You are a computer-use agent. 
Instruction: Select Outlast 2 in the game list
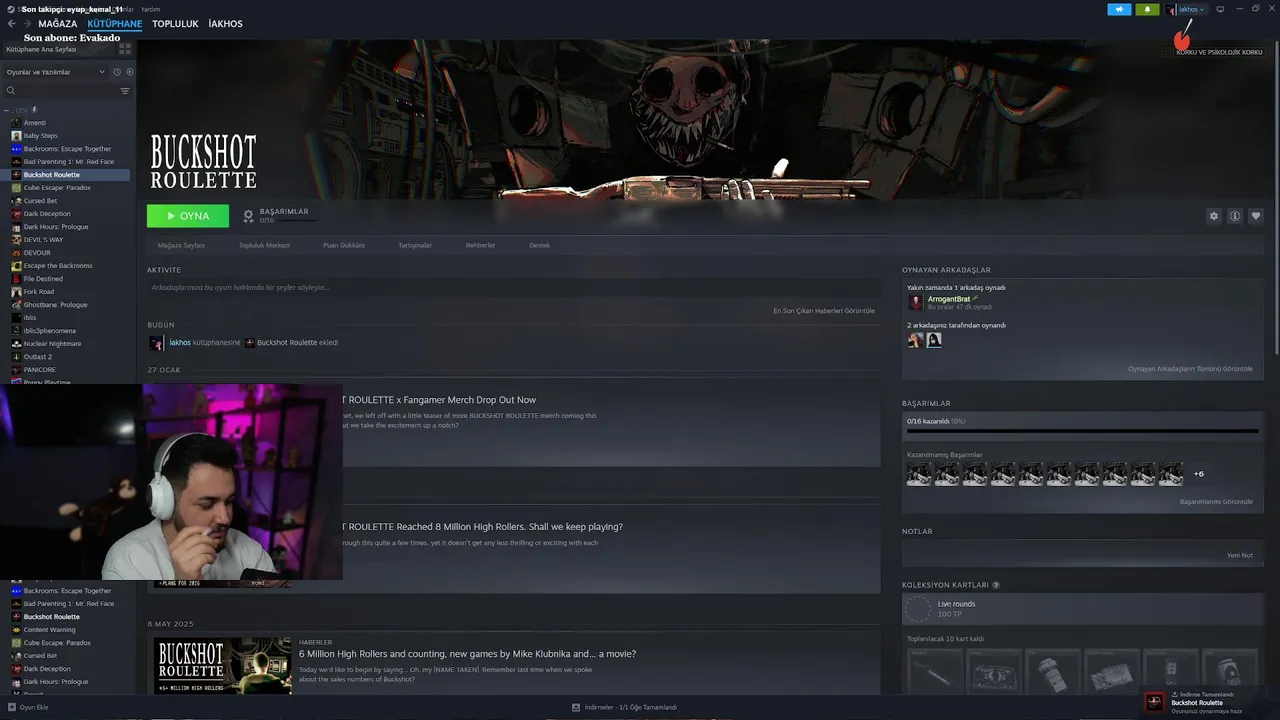(38, 357)
